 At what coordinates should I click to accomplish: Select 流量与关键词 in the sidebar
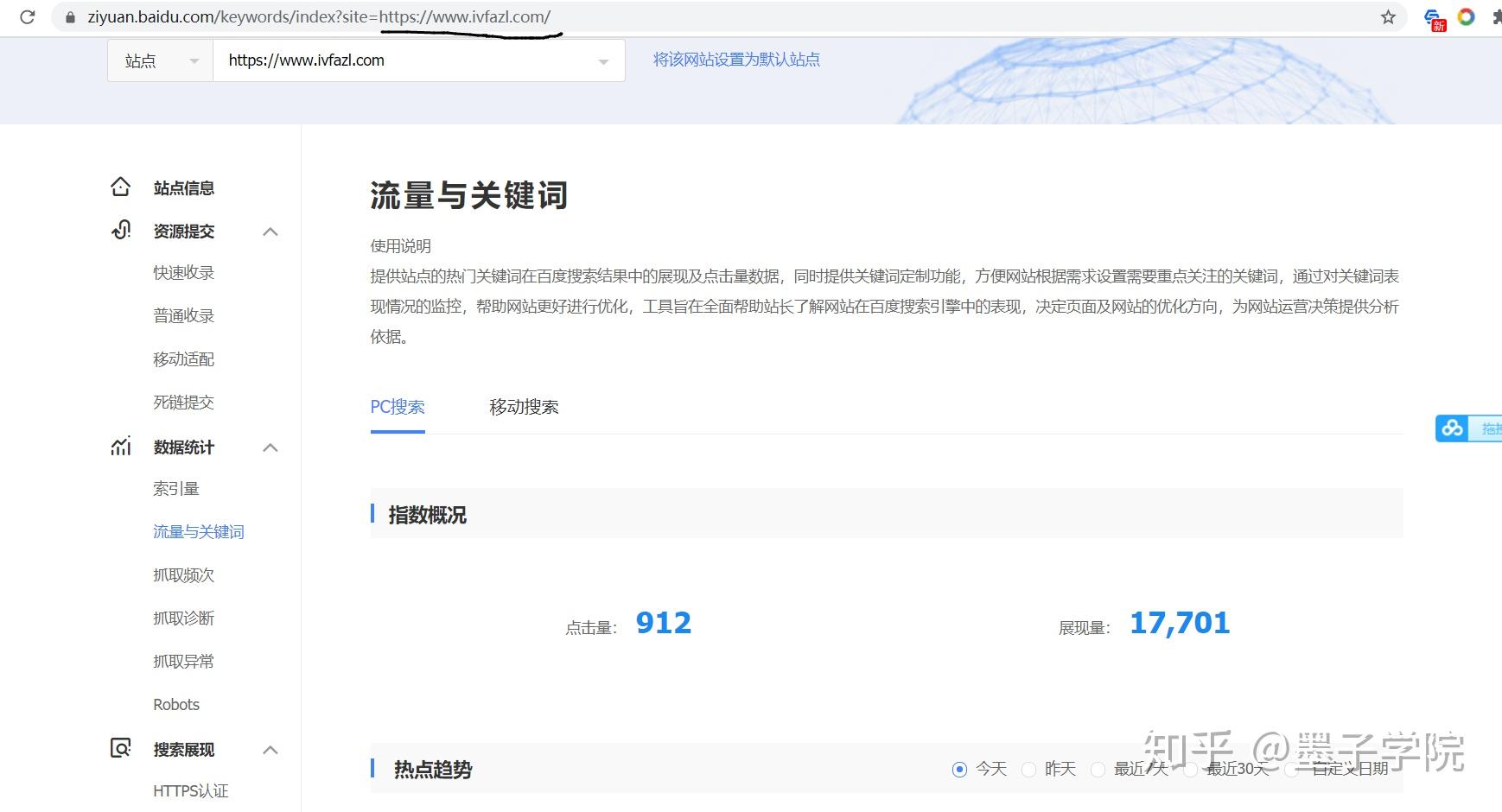pyautogui.click(x=199, y=532)
